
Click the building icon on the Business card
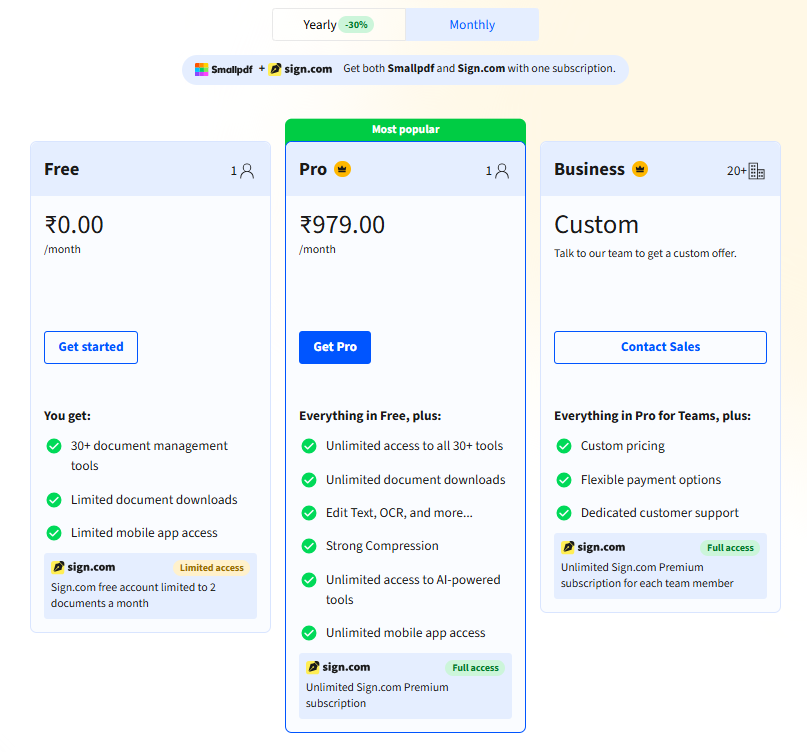tap(757, 171)
